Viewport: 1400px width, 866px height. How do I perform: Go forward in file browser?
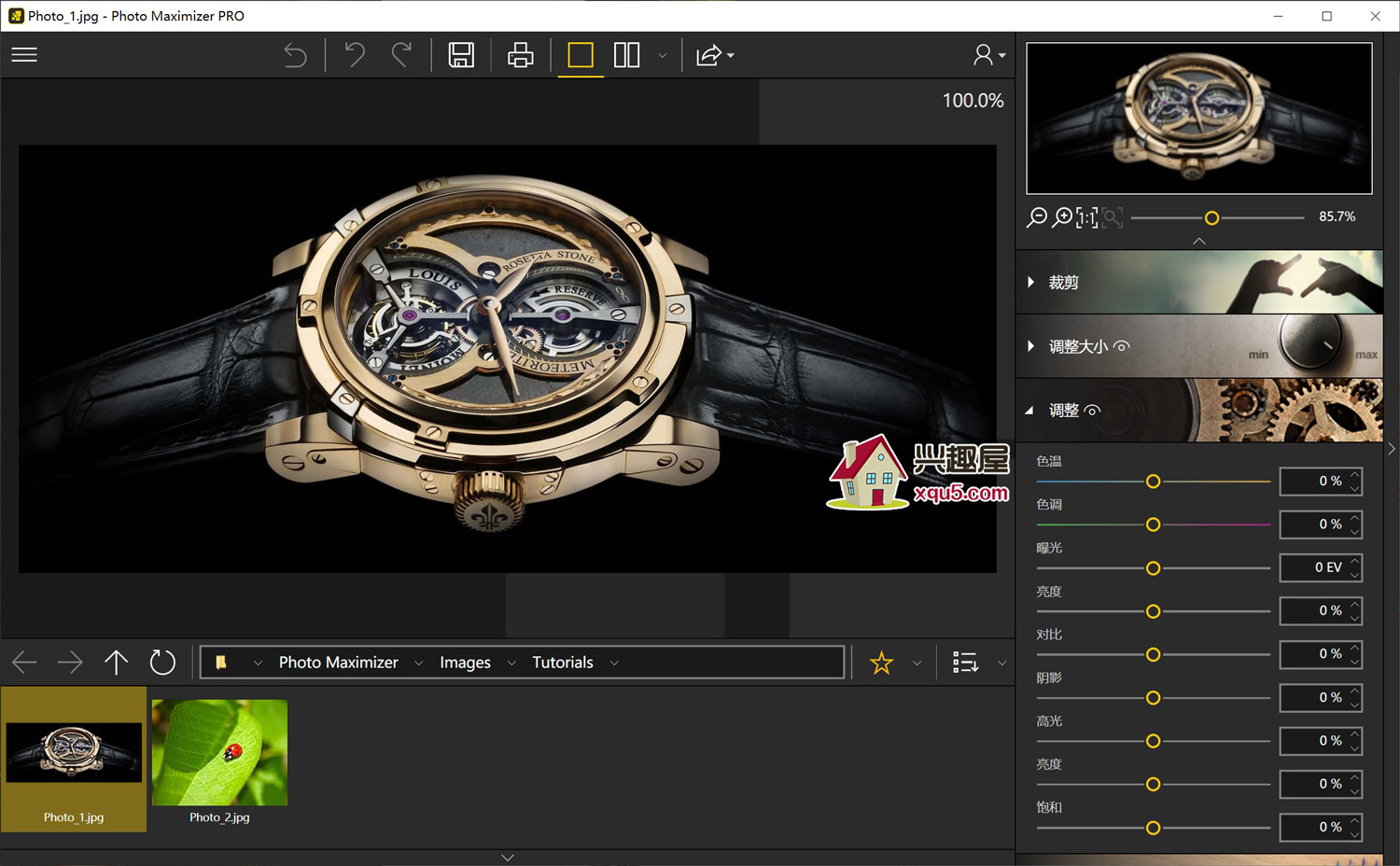click(x=70, y=663)
